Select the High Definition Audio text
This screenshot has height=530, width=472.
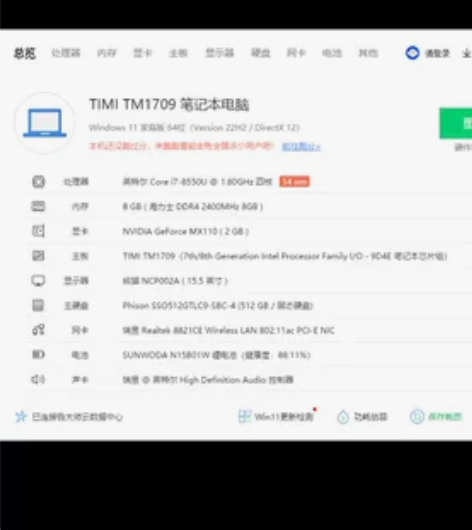pyautogui.click(x=208, y=380)
